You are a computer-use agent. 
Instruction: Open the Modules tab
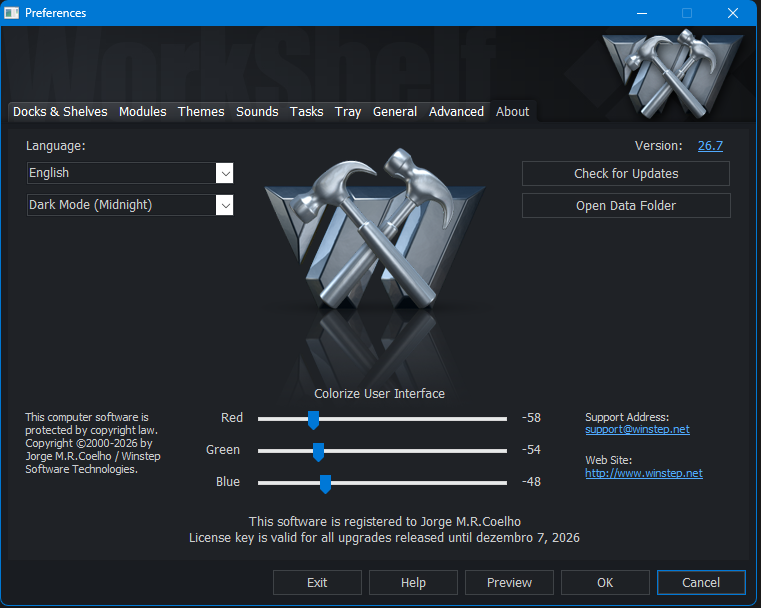pyautogui.click(x=143, y=112)
